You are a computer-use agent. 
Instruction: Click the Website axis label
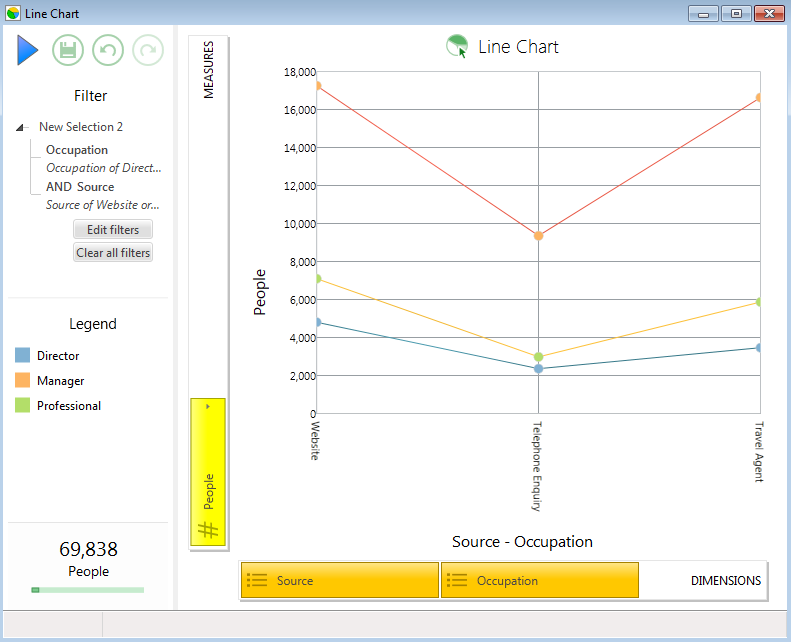(x=315, y=441)
